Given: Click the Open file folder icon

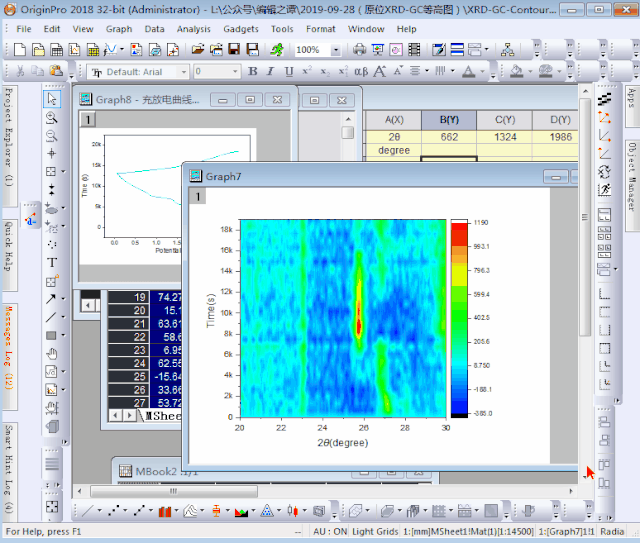Looking at the screenshot, I should pos(196,49).
